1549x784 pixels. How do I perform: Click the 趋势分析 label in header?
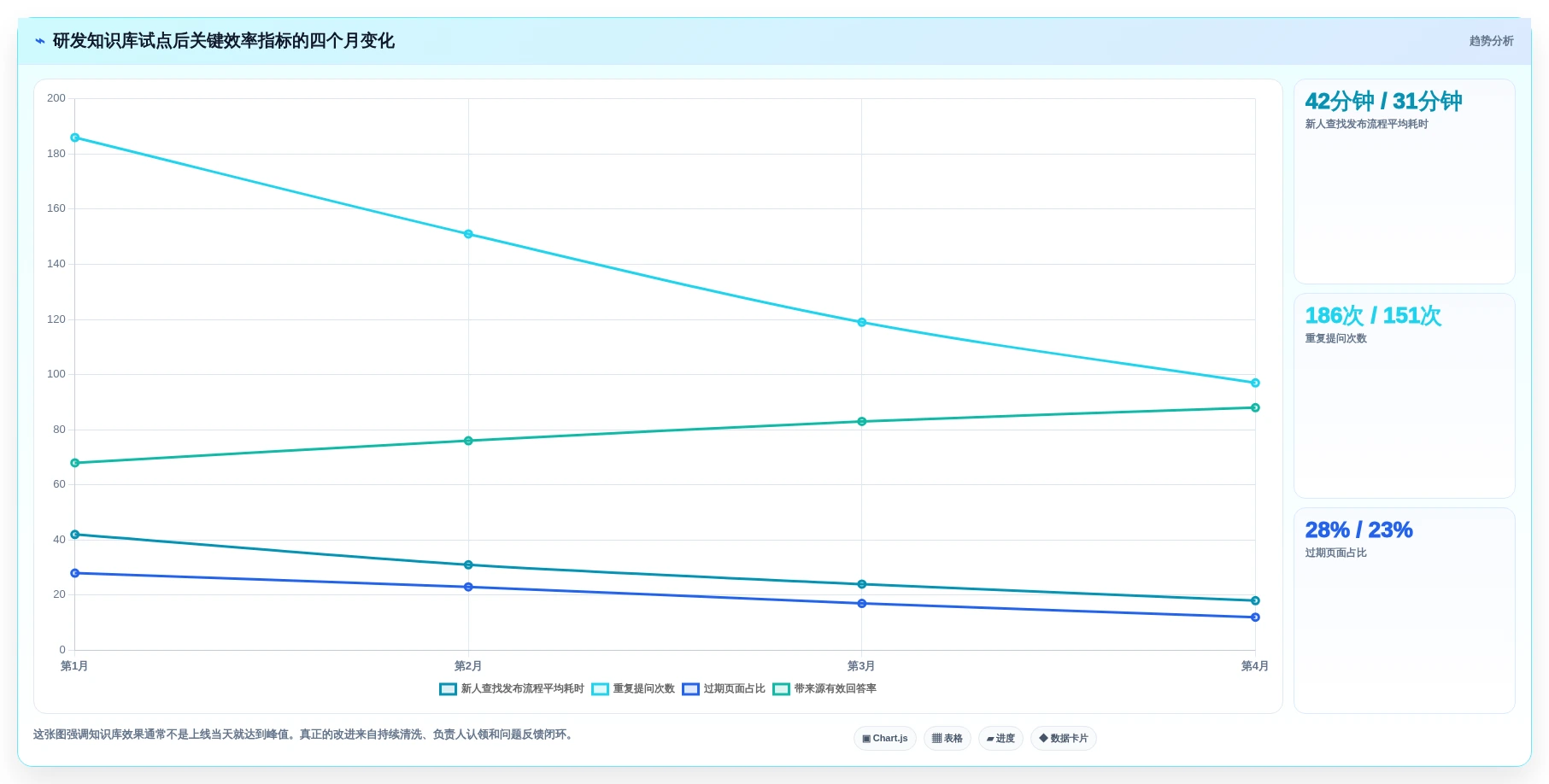coord(1492,41)
